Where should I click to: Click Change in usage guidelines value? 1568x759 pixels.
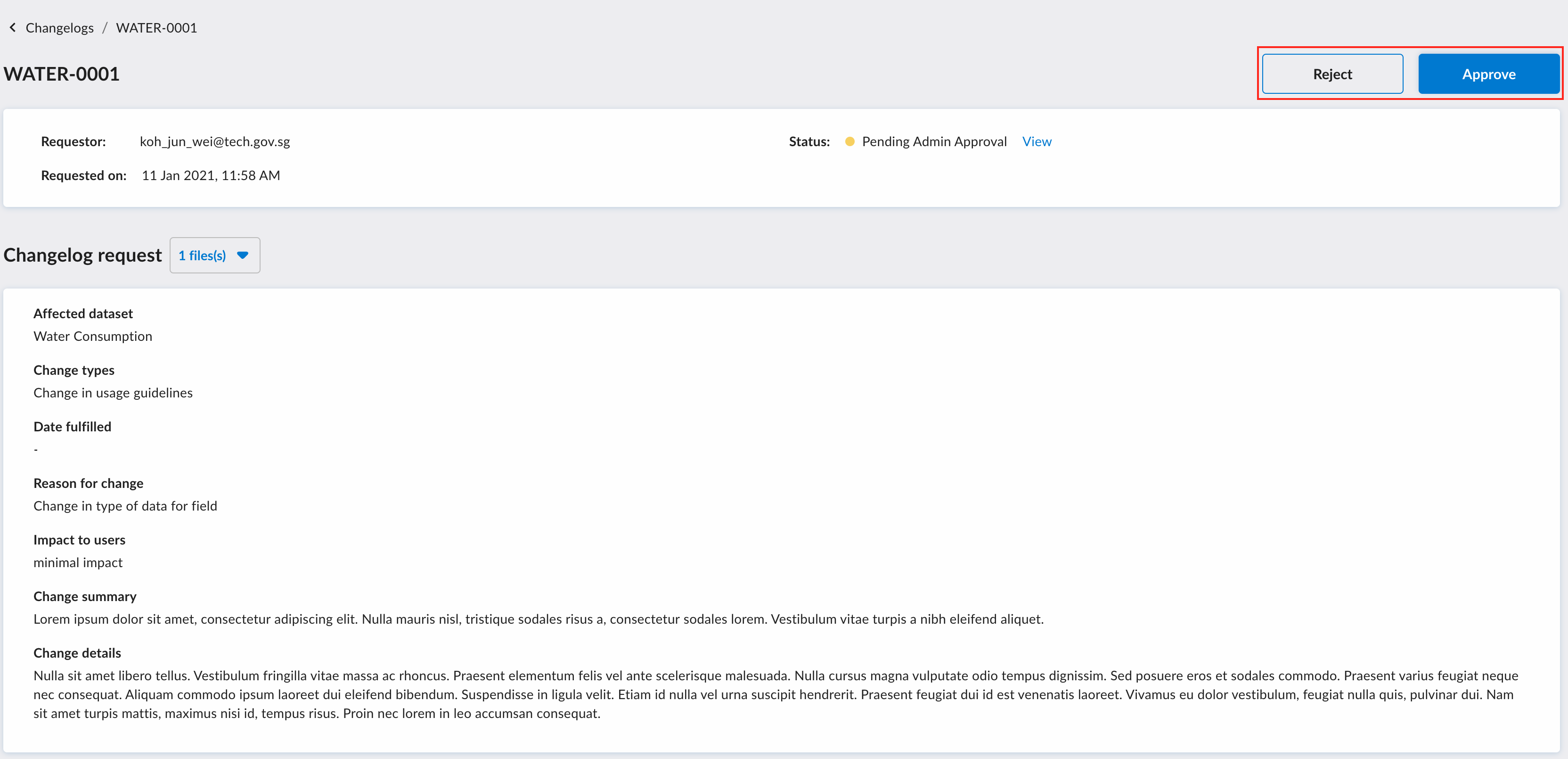click(x=113, y=393)
